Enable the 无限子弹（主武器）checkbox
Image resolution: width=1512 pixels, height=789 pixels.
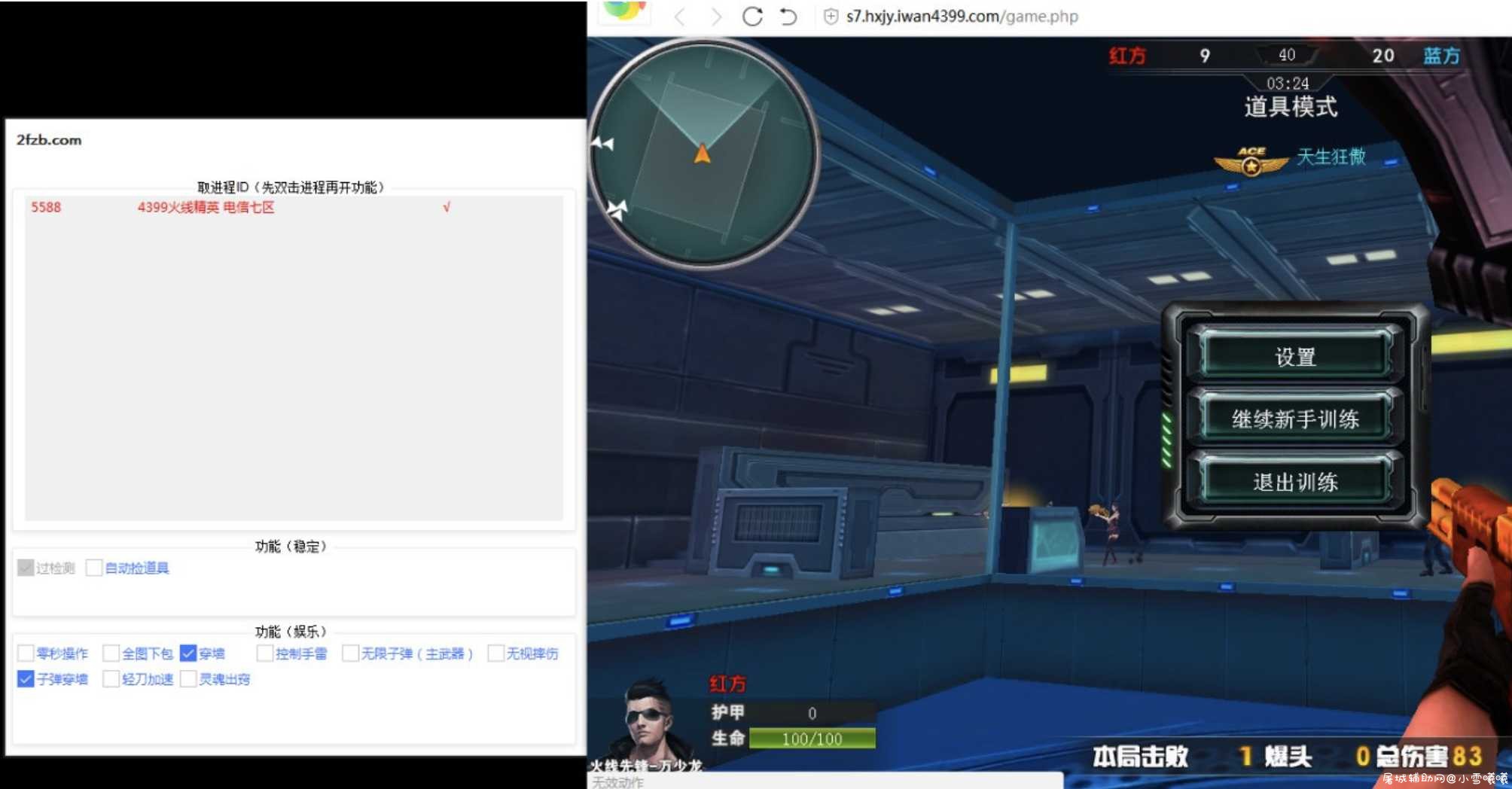click(x=350, y=653)
